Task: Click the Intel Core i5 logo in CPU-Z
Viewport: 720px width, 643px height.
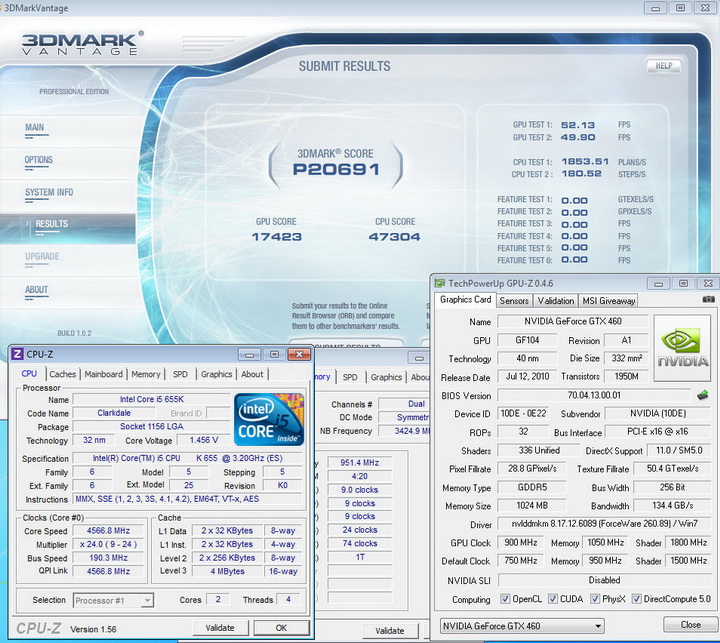Action: pyautogui.click(x=269, y=419)
